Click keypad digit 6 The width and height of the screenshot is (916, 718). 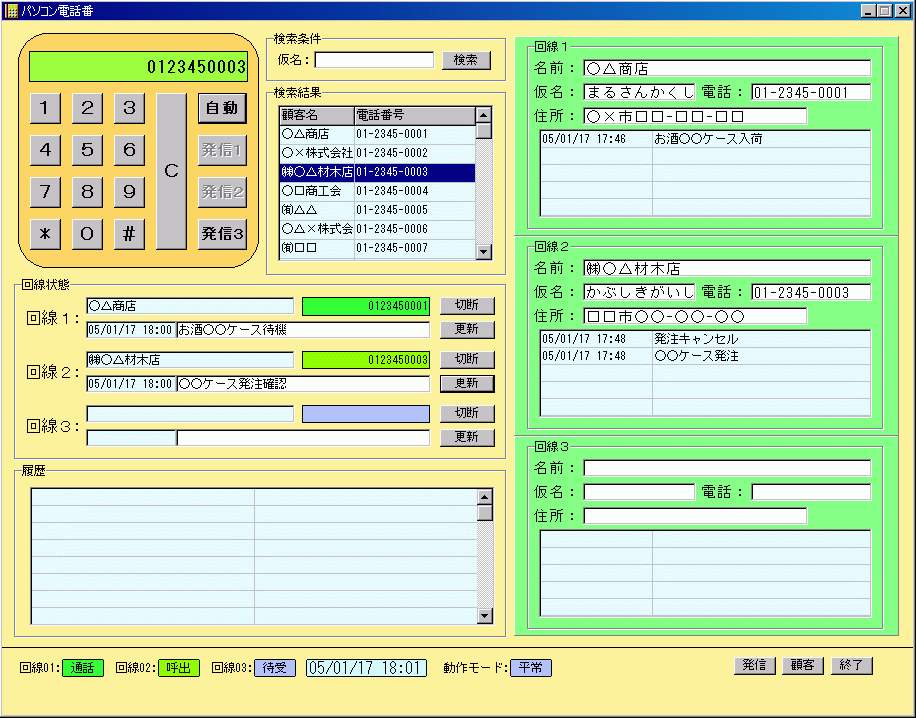tap(129, 150)
